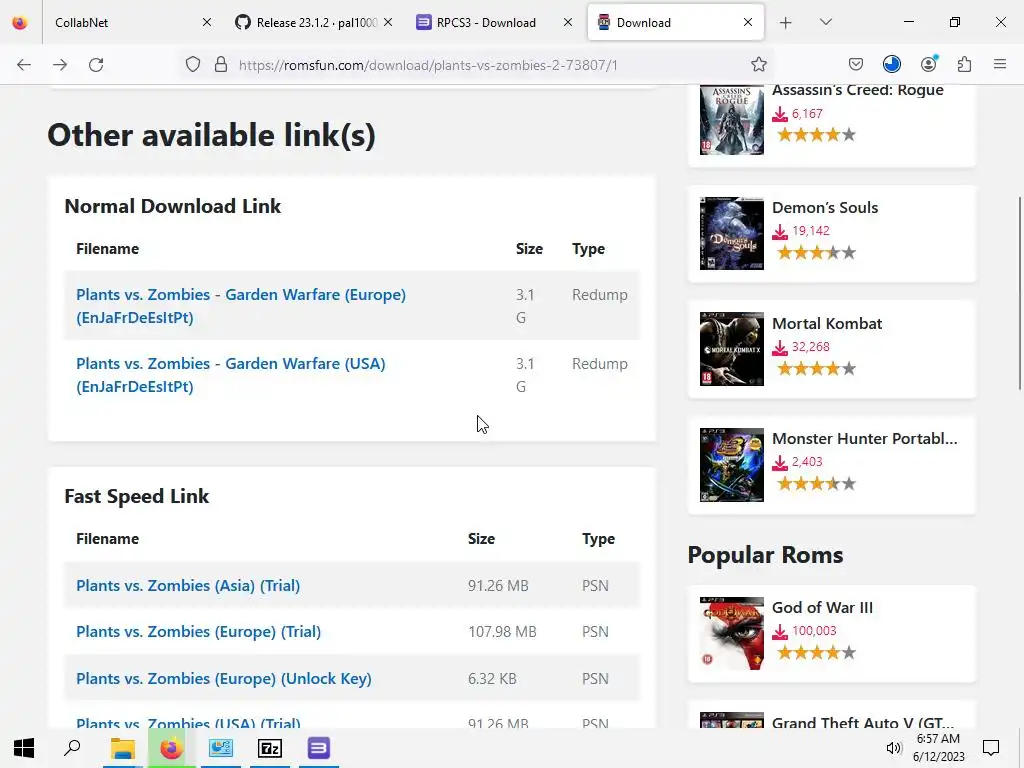Open God of War III title link
1024x768 pixels.
tap(822, 607)
